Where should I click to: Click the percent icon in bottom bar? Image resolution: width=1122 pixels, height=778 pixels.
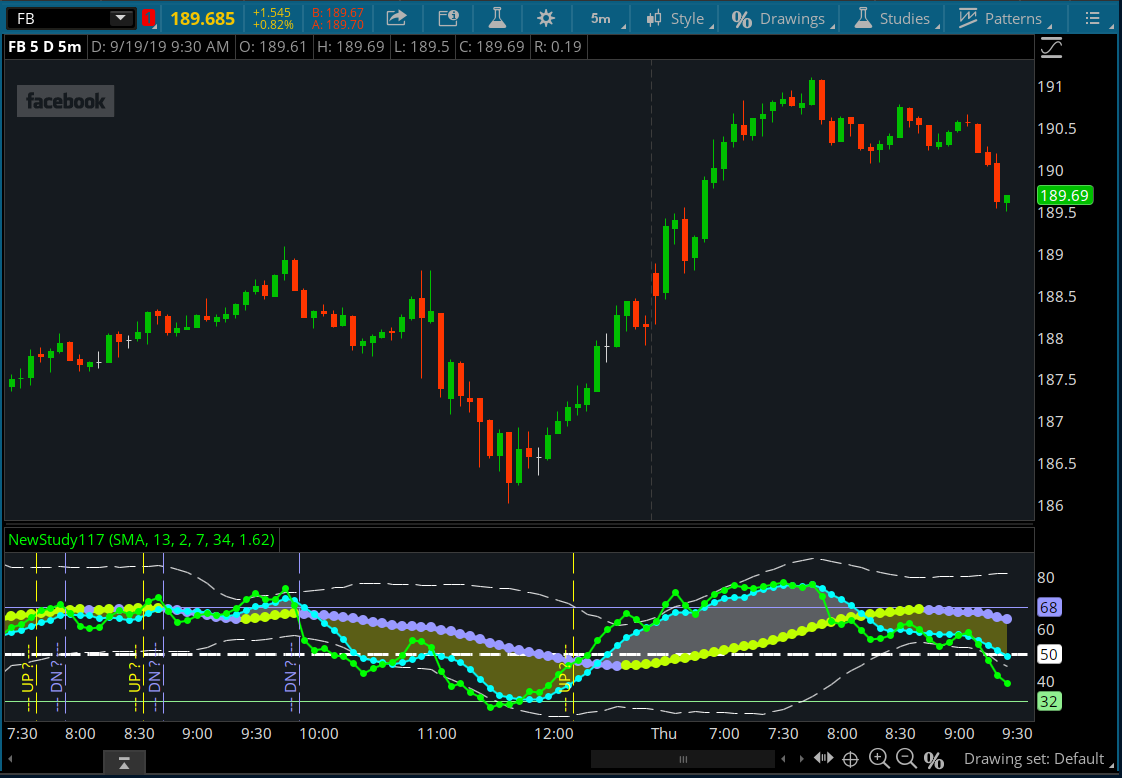(933, 760)
